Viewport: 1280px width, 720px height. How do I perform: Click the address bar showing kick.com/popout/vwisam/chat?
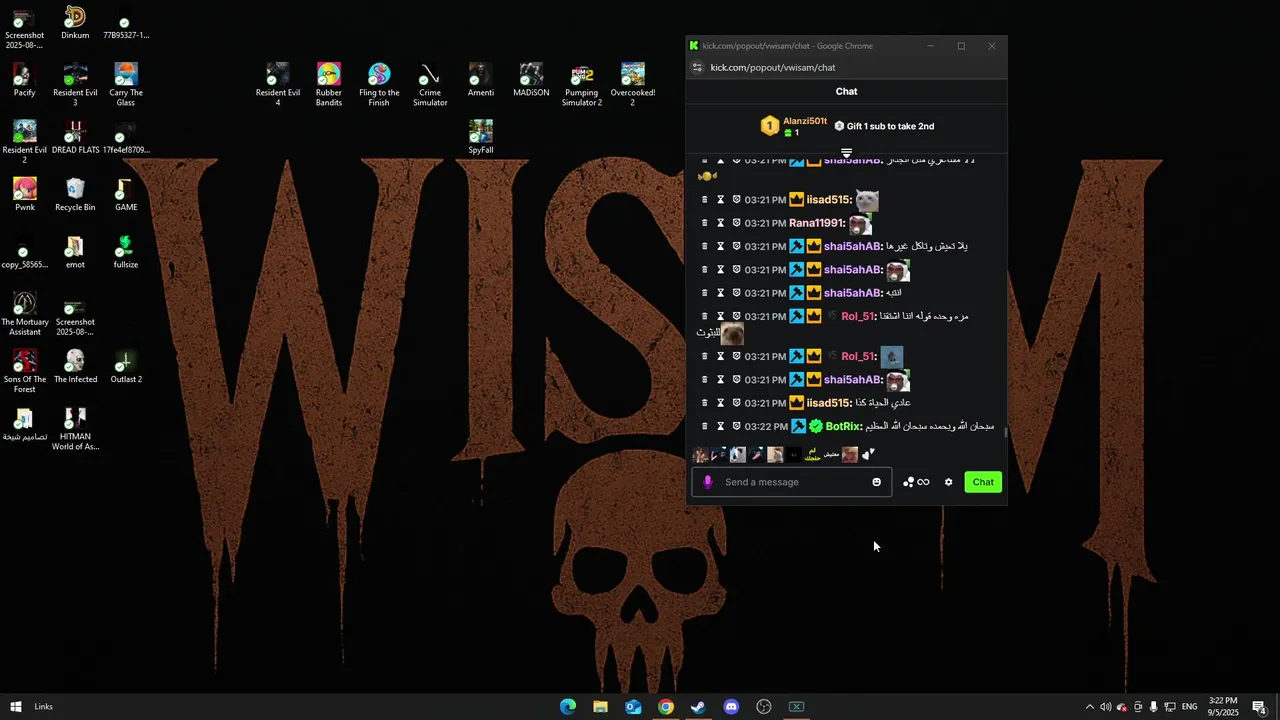773,67
